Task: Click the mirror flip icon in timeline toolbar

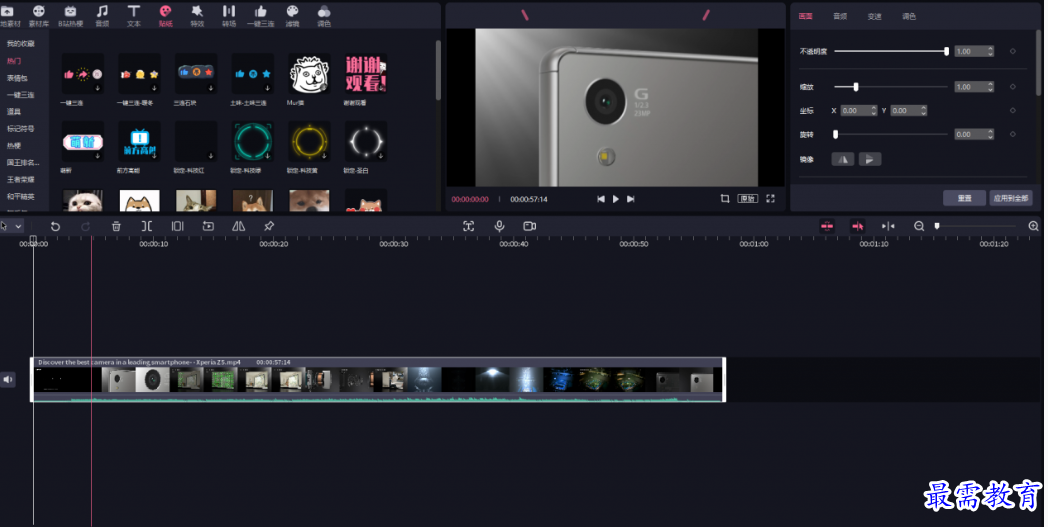Action: [x=239, y=226]
